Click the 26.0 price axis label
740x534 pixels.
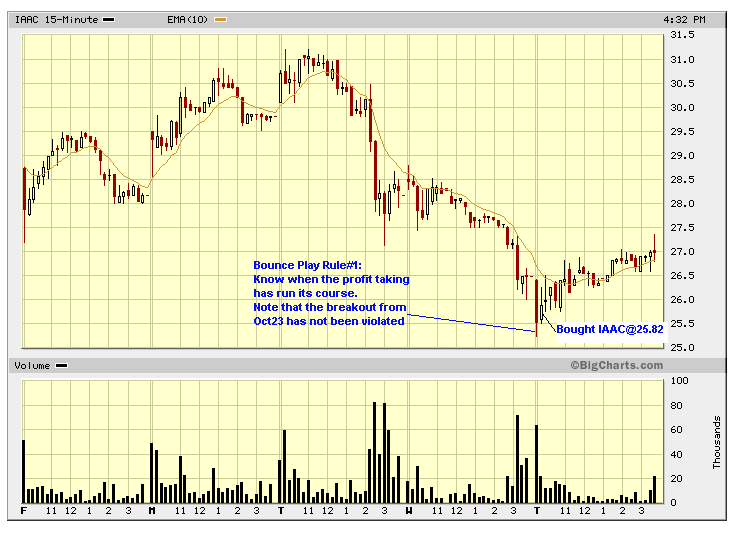point(682,300)
